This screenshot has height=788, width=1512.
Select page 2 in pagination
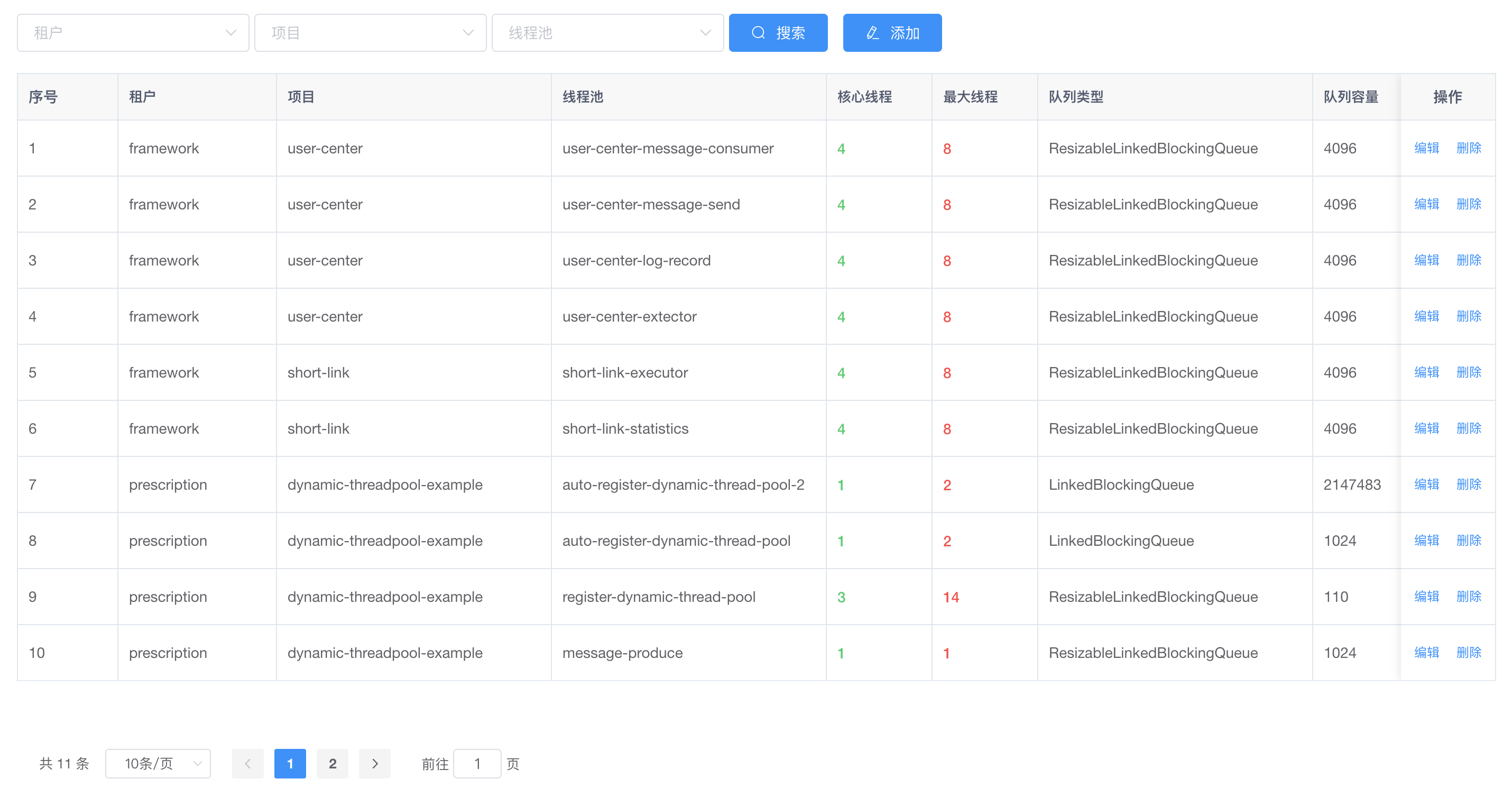click(x=332, y=763)
